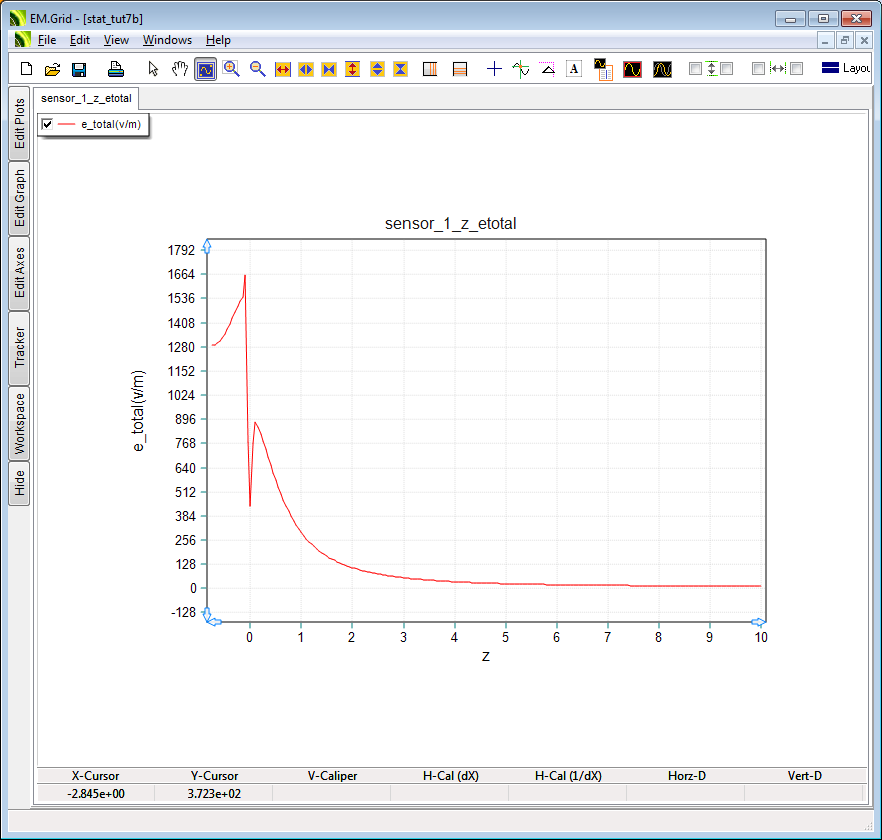This screenshot has height=840, width=882.
Task: Click the Save (floppy disk) icon
Action: [79, 69]
